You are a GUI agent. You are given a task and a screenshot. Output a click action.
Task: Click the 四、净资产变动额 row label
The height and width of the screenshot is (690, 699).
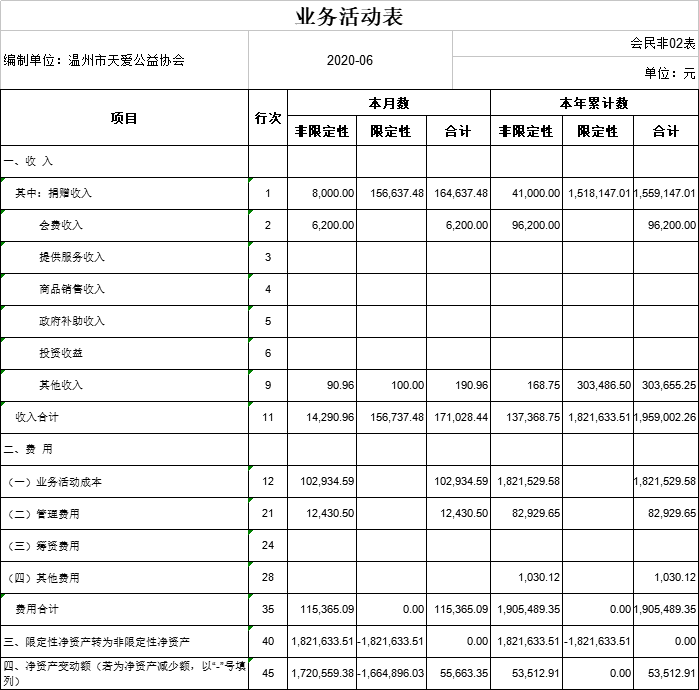coord(125,674)
